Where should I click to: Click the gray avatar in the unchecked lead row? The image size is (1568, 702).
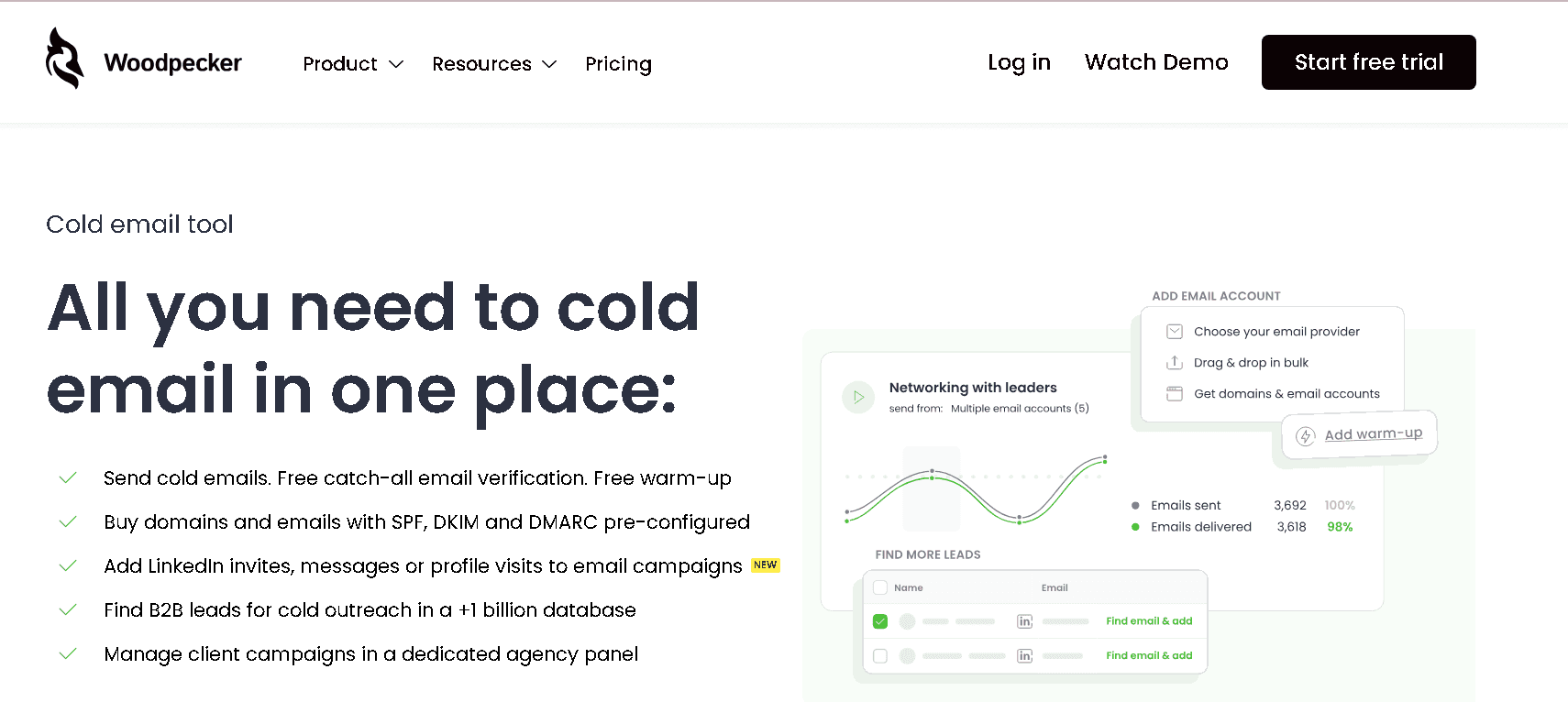coord(908,656)
